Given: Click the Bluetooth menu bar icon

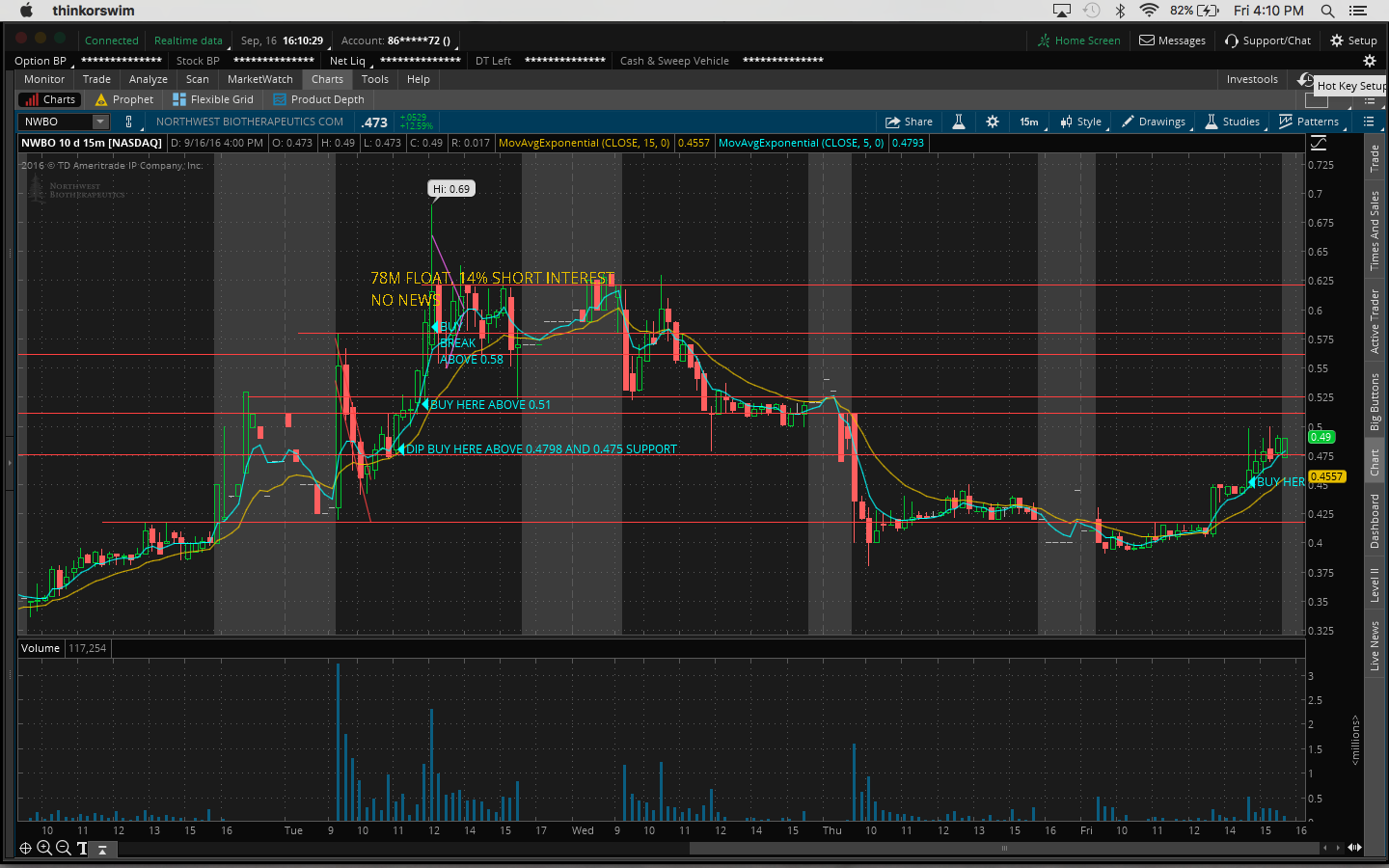Looking at the screenshot, I should (x=1120, y=11).
